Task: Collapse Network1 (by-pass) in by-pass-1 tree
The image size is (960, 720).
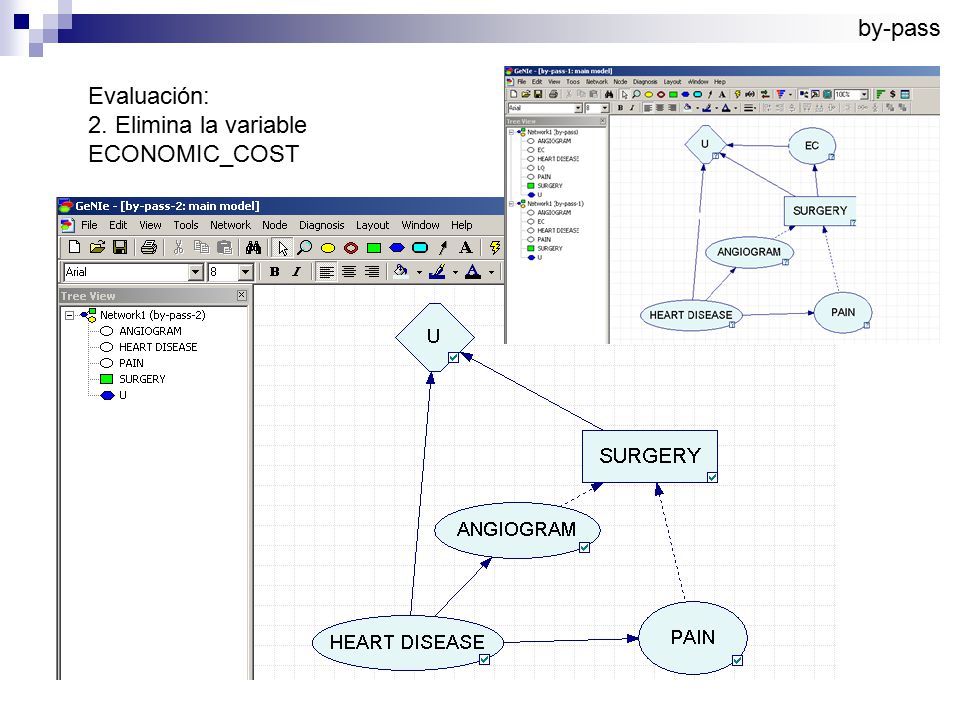Action: pyautogui.click(x=511, y=132)
